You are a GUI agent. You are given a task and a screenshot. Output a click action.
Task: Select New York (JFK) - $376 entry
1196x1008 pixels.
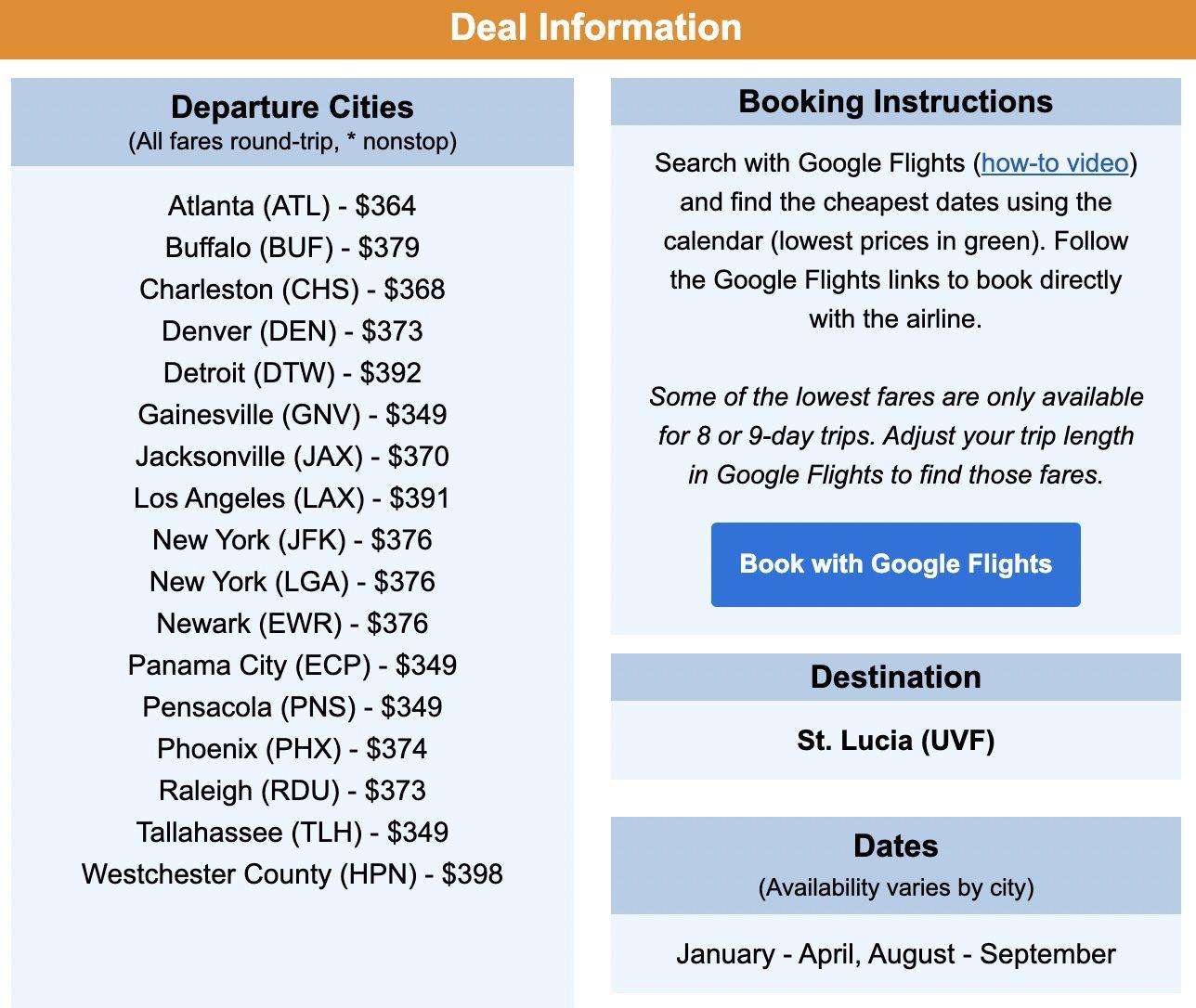[292, 540]
